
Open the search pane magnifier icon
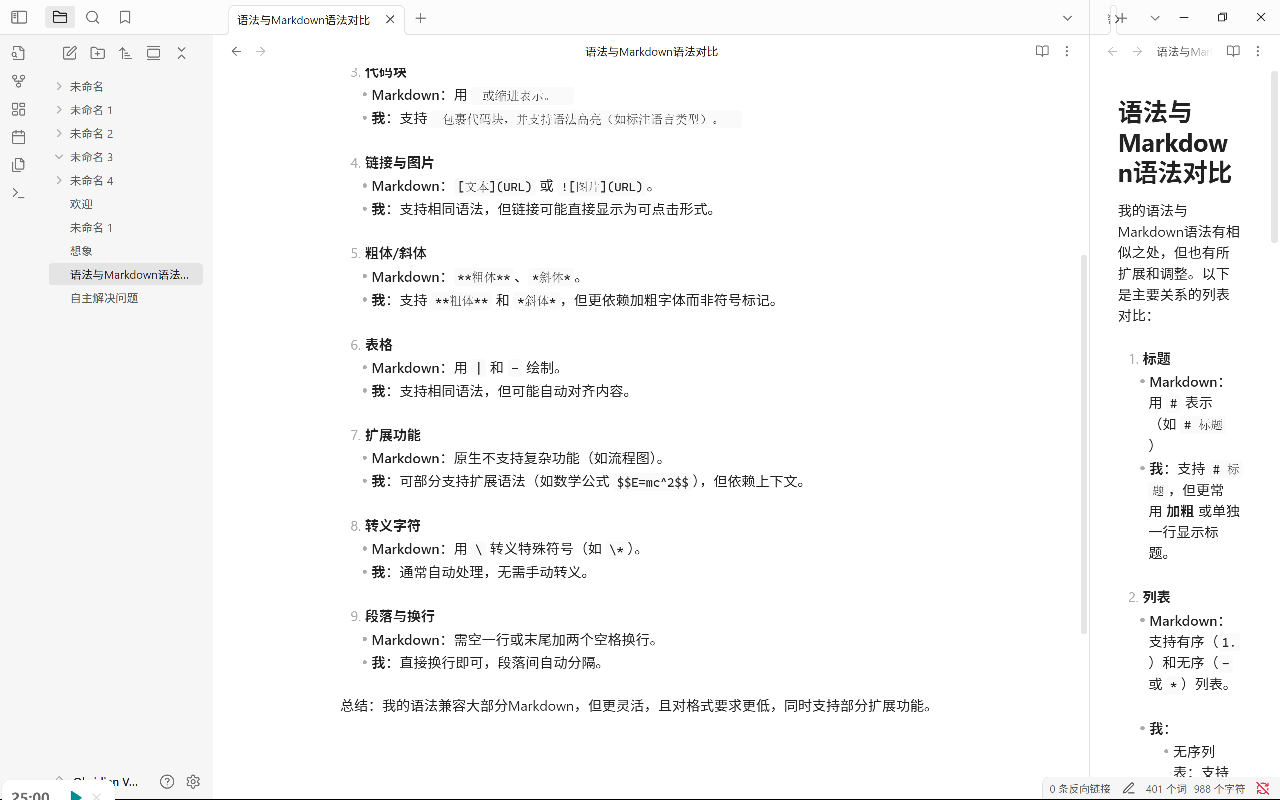(x=93, y=18)
